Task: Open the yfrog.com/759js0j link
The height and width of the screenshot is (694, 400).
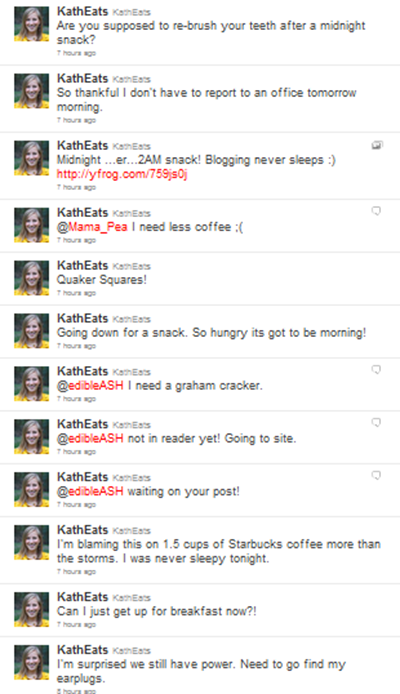Action: (122, 174)
